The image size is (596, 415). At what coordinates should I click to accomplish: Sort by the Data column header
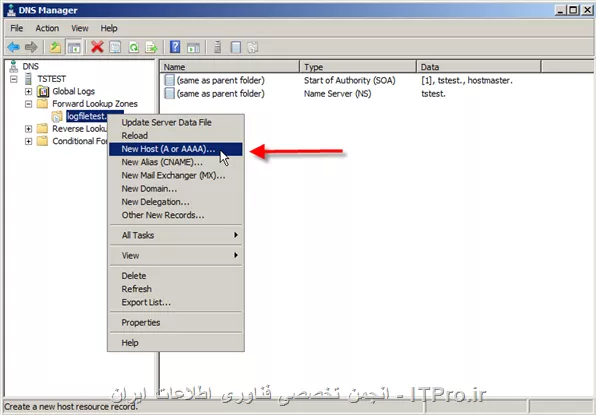tap(478, 67)
